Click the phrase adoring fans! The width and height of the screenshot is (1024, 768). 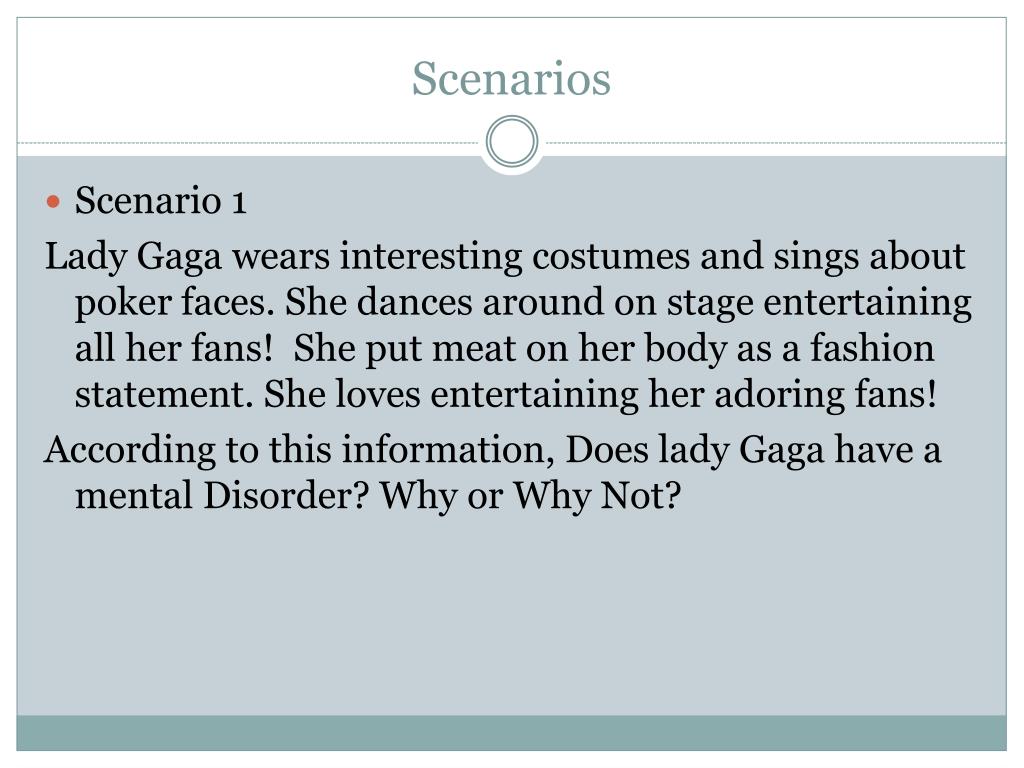(x=825, y=394)
